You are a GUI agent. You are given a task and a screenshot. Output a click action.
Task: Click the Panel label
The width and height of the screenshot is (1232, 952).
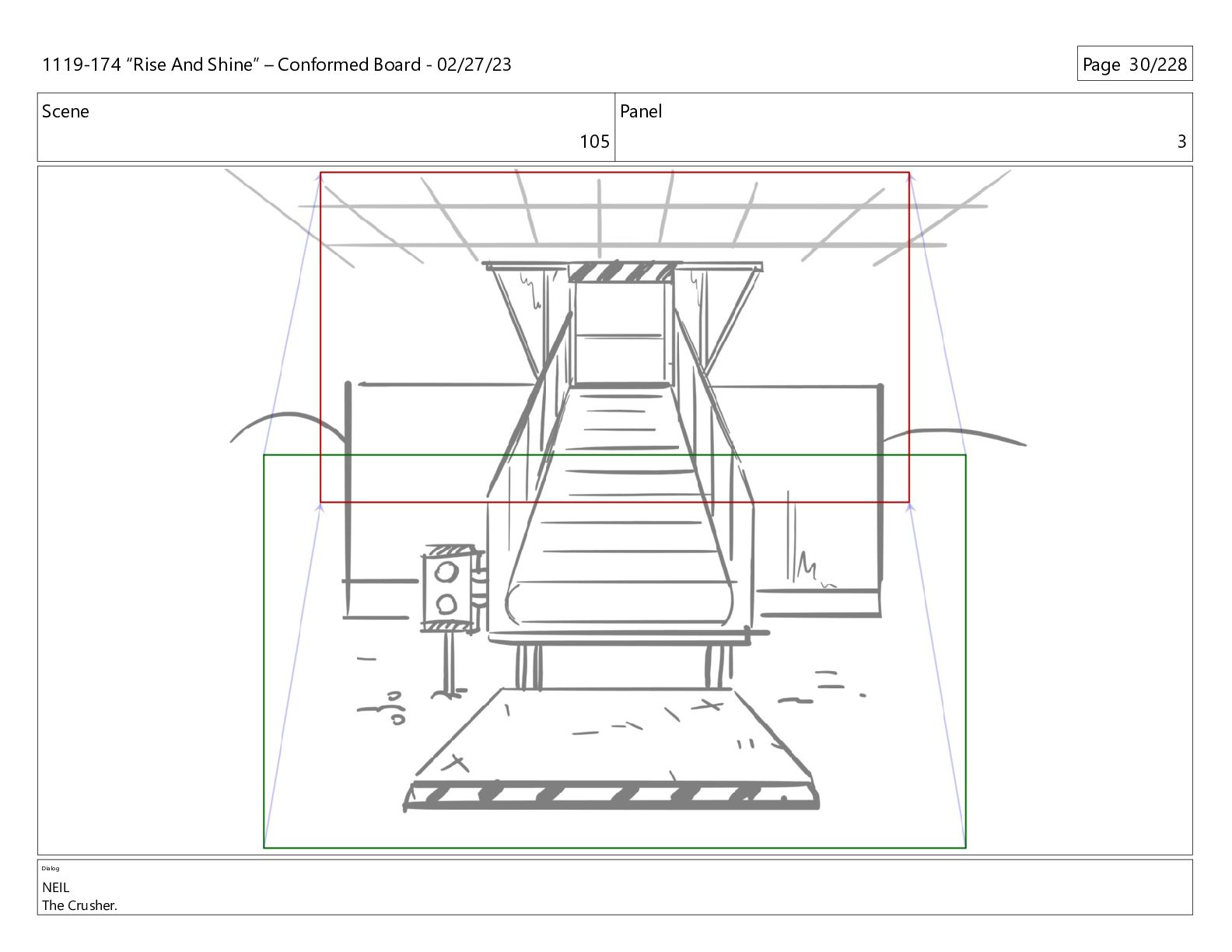pyautogui.click(x=641, y=111)
